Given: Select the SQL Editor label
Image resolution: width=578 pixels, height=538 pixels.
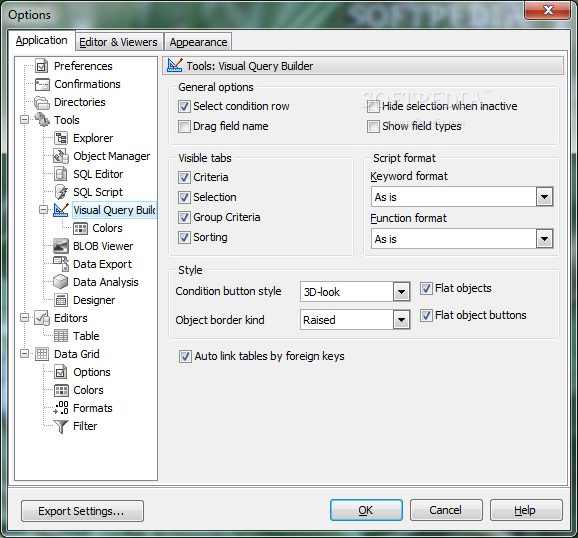Looking at the screenshot, I should 98,174.
